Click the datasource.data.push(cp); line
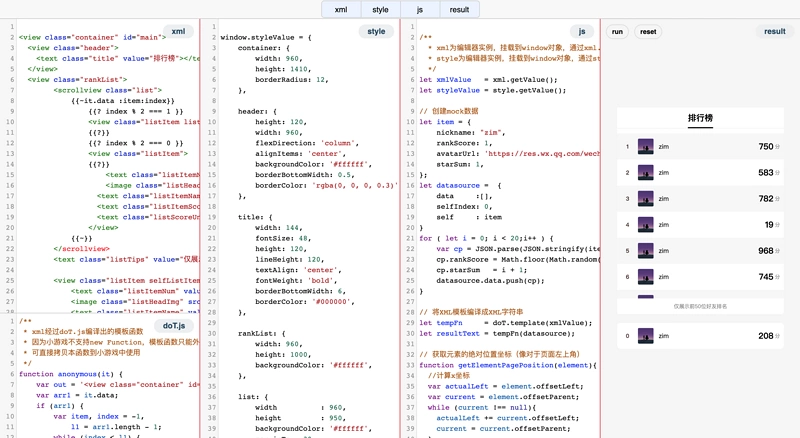This screenshot has width=800, height=438. tap(490, 281)
